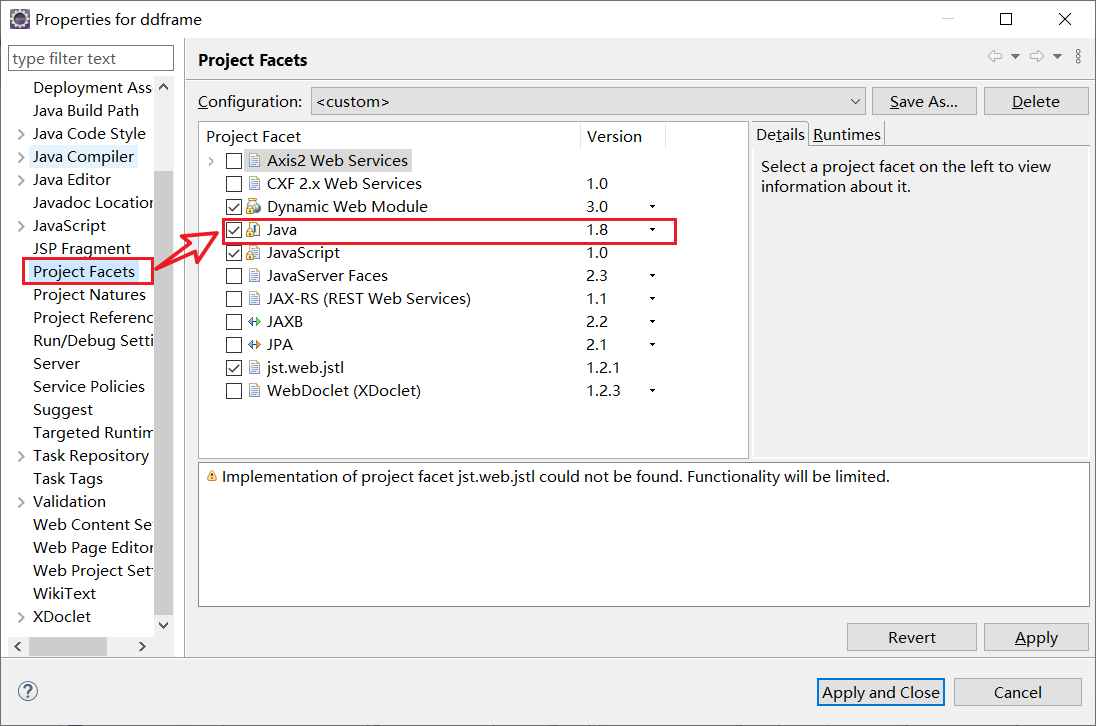Screen dimensions: 1096x726
Task: Click the JPA facet icon
Action: (x=253, y=345)
